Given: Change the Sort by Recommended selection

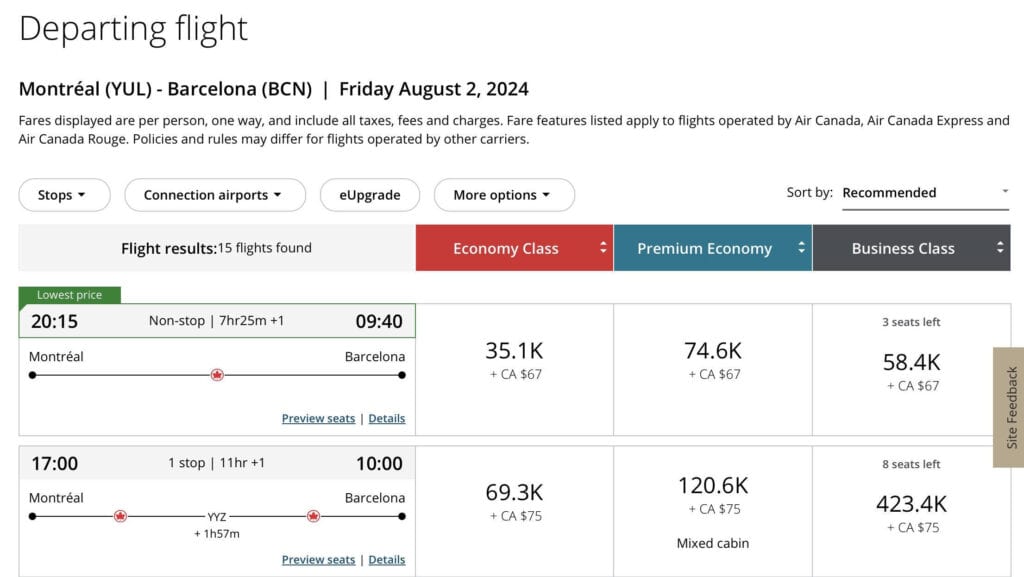Looking at the screenshot, I should point(924,192).
